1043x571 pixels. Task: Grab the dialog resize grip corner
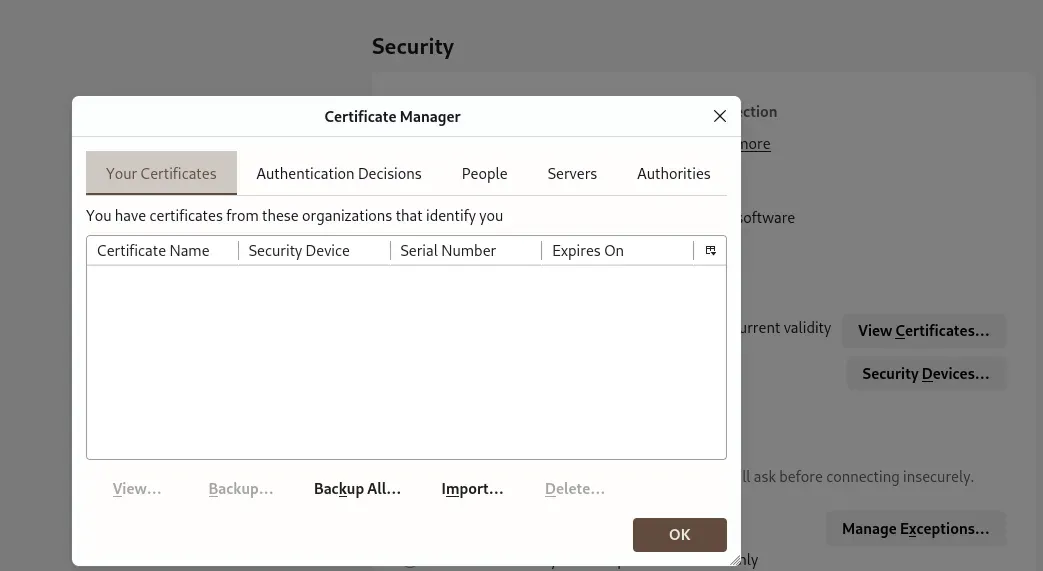coord(735,560)
